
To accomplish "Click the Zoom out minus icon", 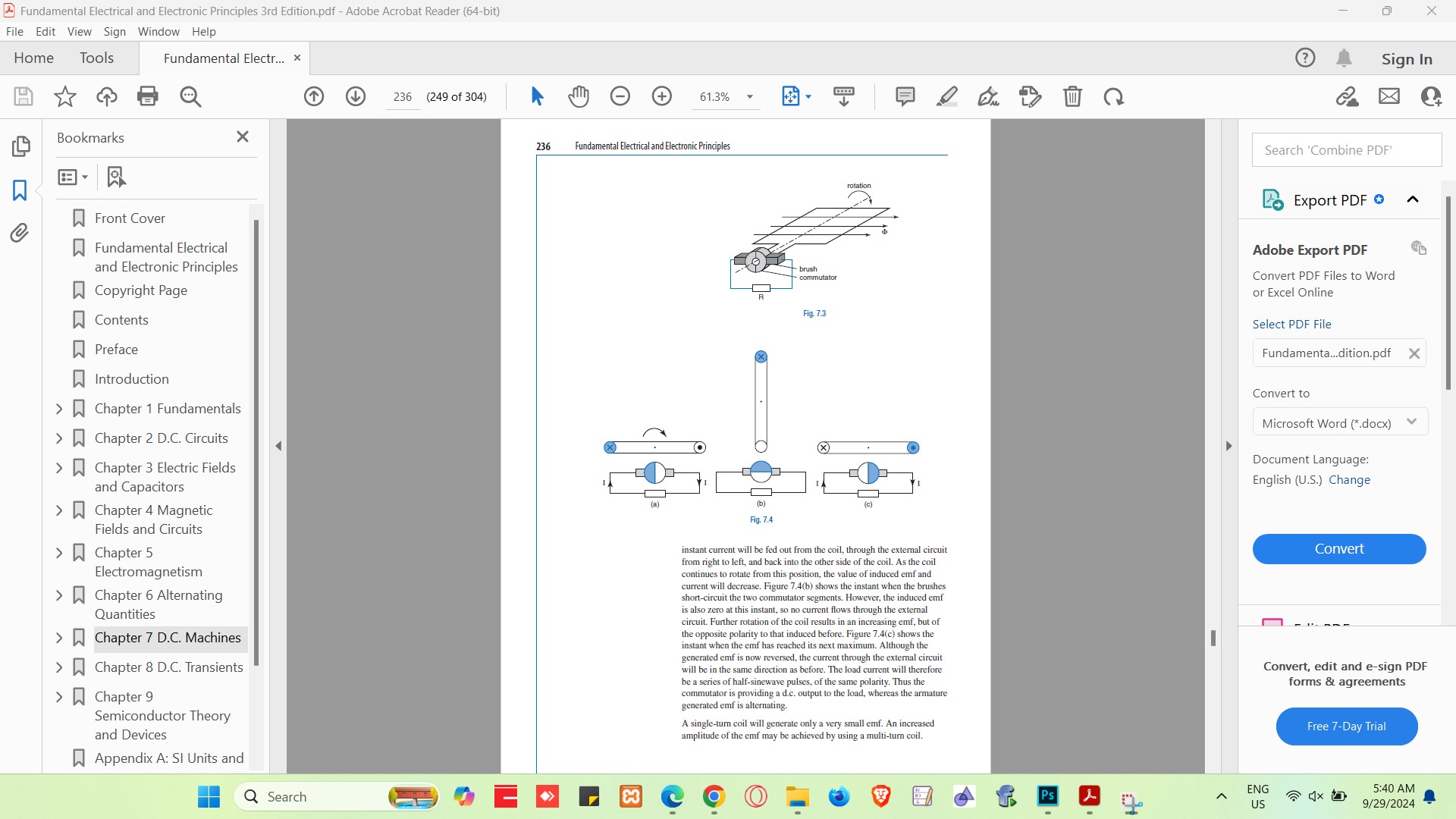I will click(x=620, y=96).
